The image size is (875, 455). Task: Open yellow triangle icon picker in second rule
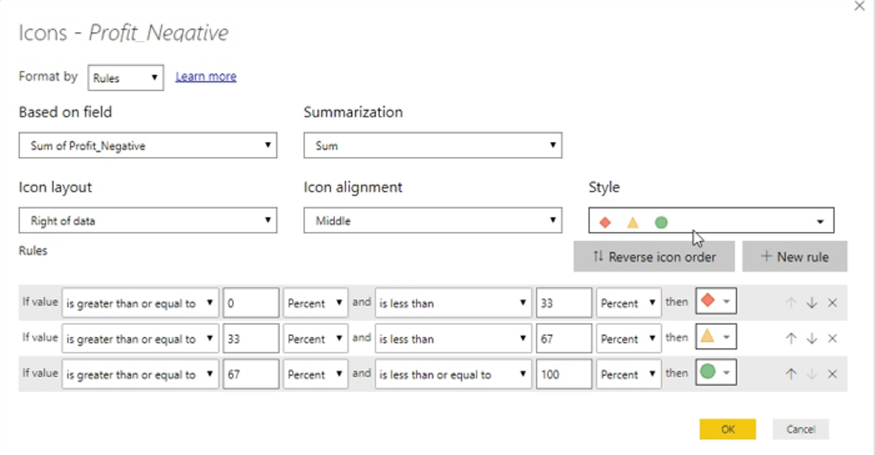(x=714, y=338)
